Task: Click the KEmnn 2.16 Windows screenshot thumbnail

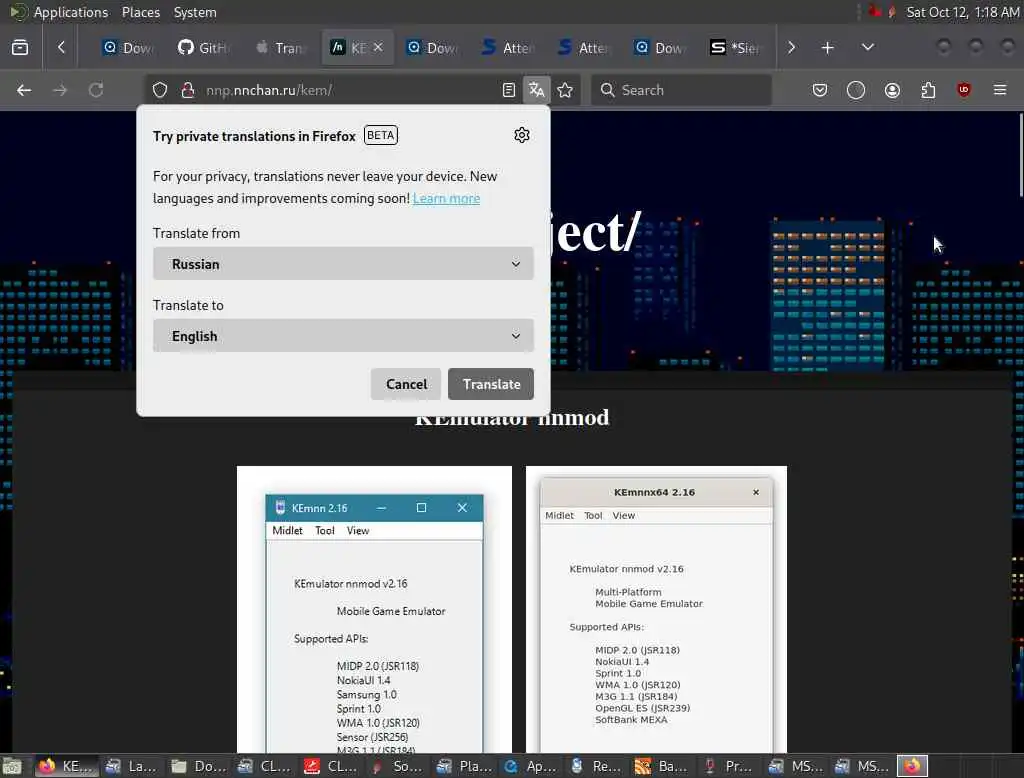Action: (374, 609)
